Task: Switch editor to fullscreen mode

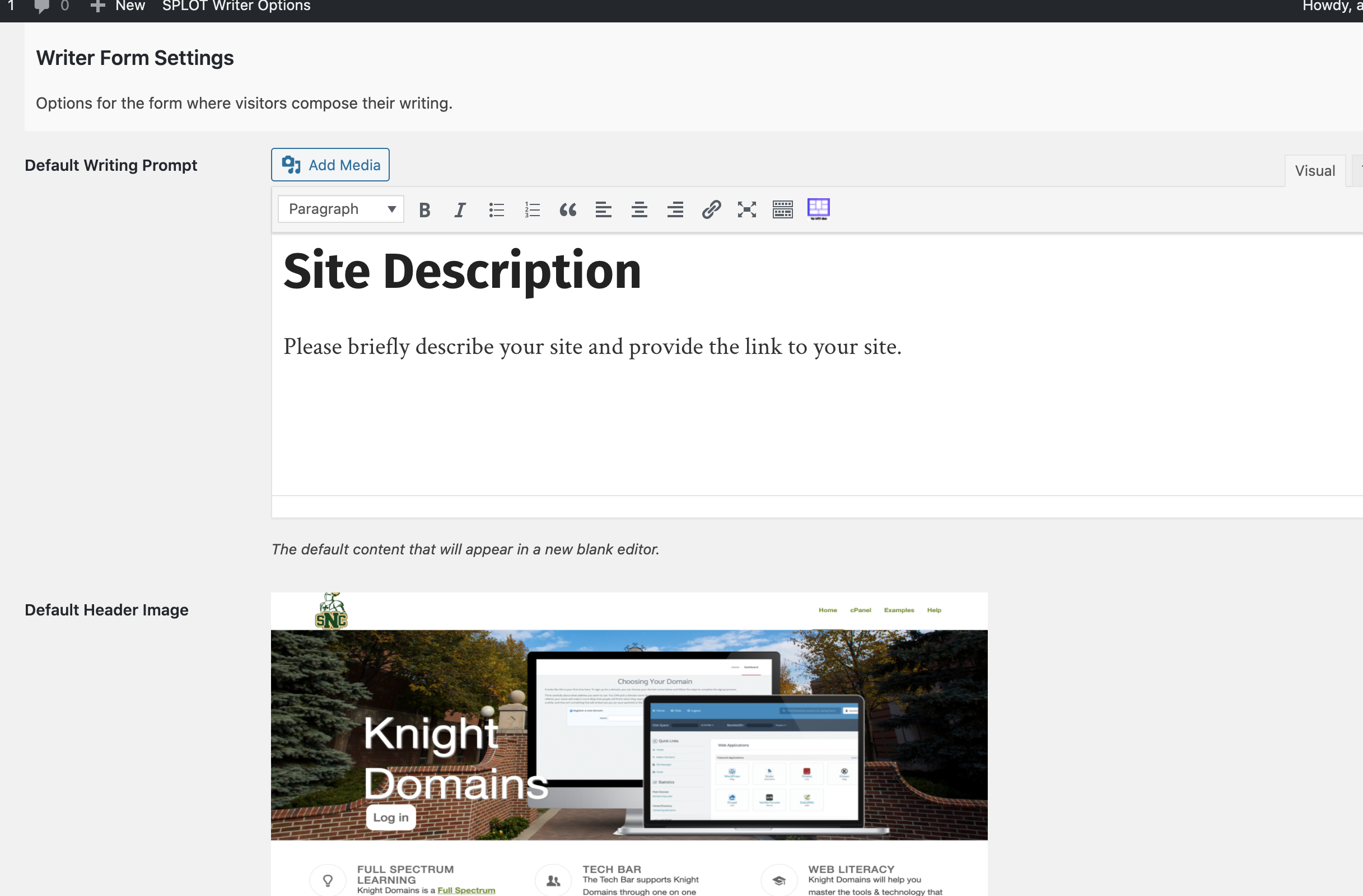Action: coord(747,209)
